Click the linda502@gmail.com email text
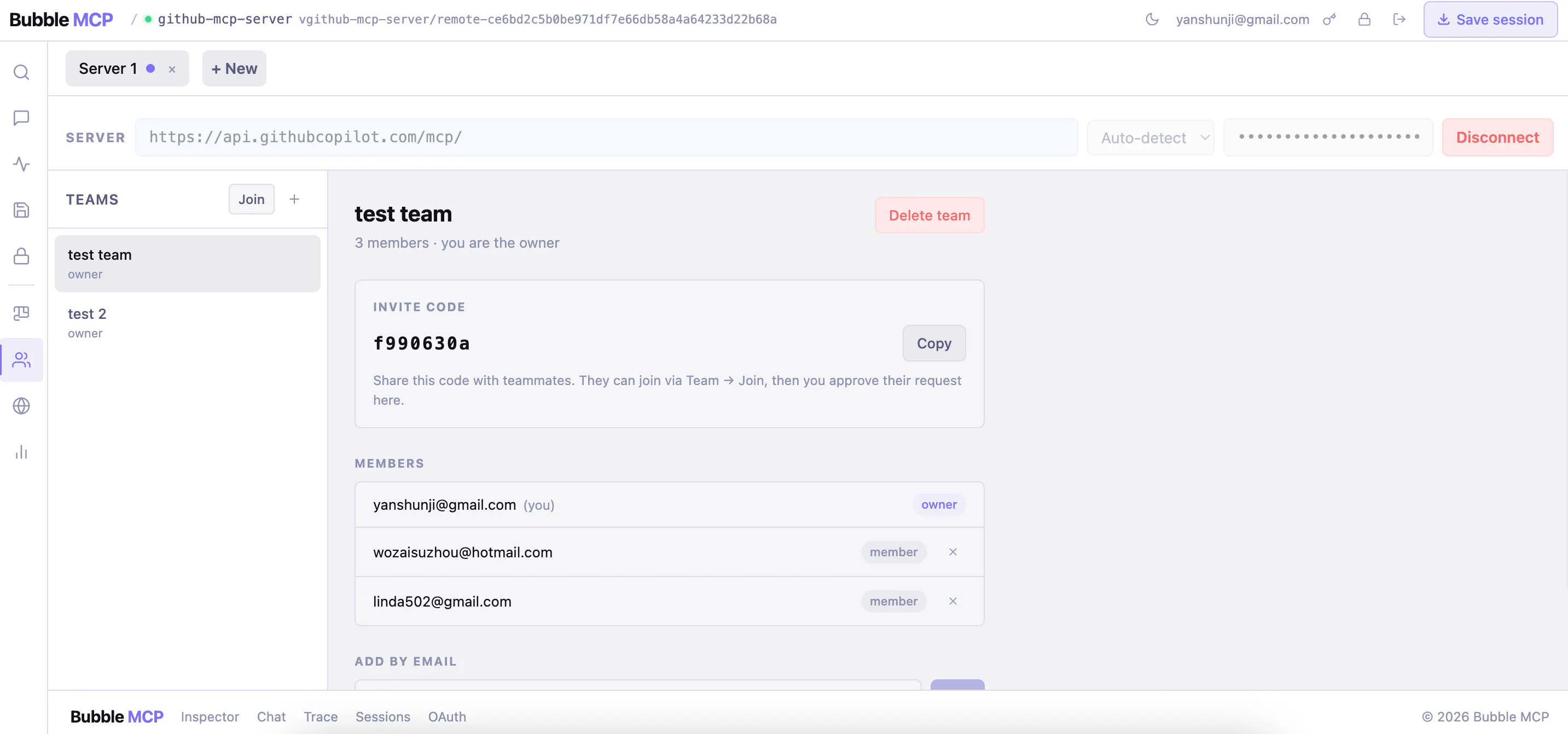Viewport: 1568px width, 734px height. point(442,601)
